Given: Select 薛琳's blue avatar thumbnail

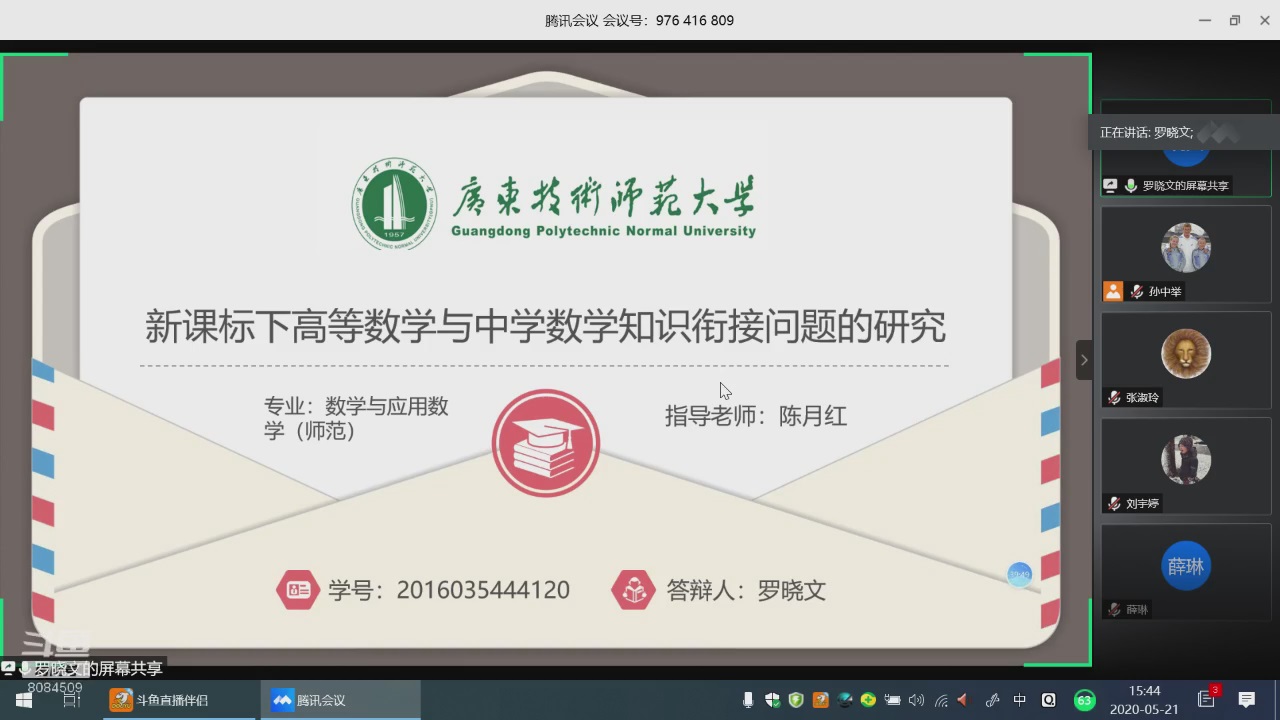Looking at the screenshot, I should click(1185, 566).
